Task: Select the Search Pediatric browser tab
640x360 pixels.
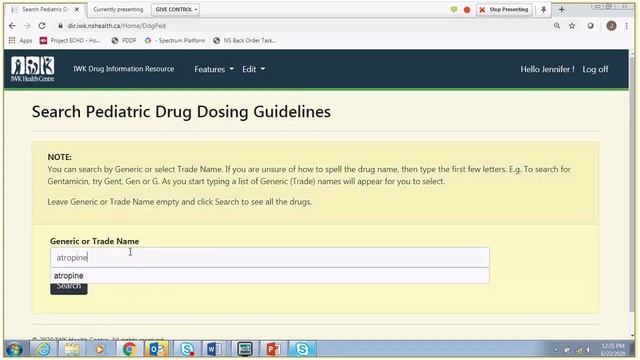Action: (x=44, y=9)
